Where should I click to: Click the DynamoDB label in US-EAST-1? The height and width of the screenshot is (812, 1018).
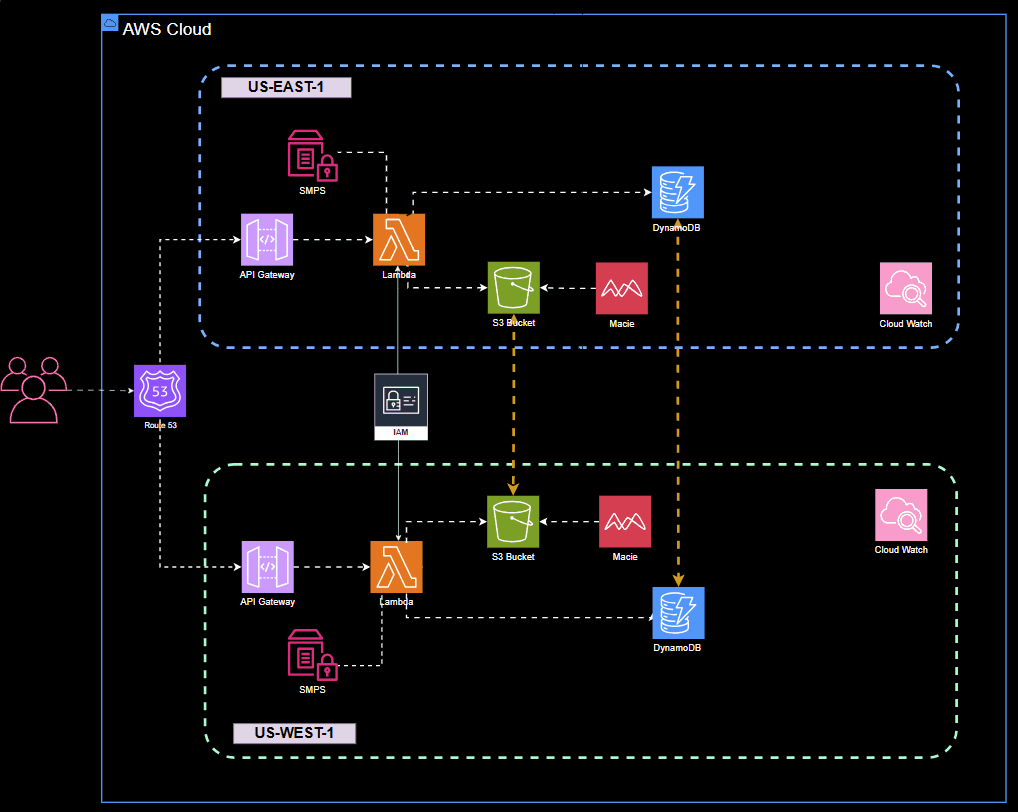[677, 228]
